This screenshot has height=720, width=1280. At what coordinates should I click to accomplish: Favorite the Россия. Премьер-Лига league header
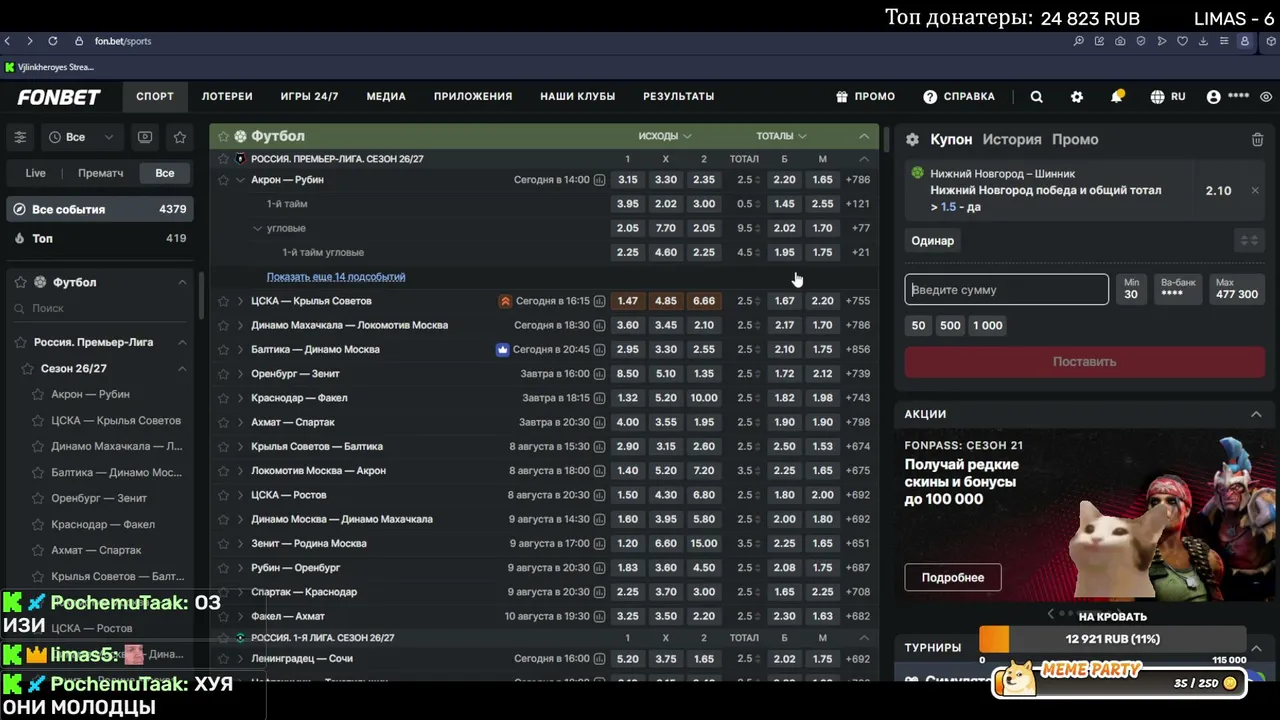(x=224, y=159)
